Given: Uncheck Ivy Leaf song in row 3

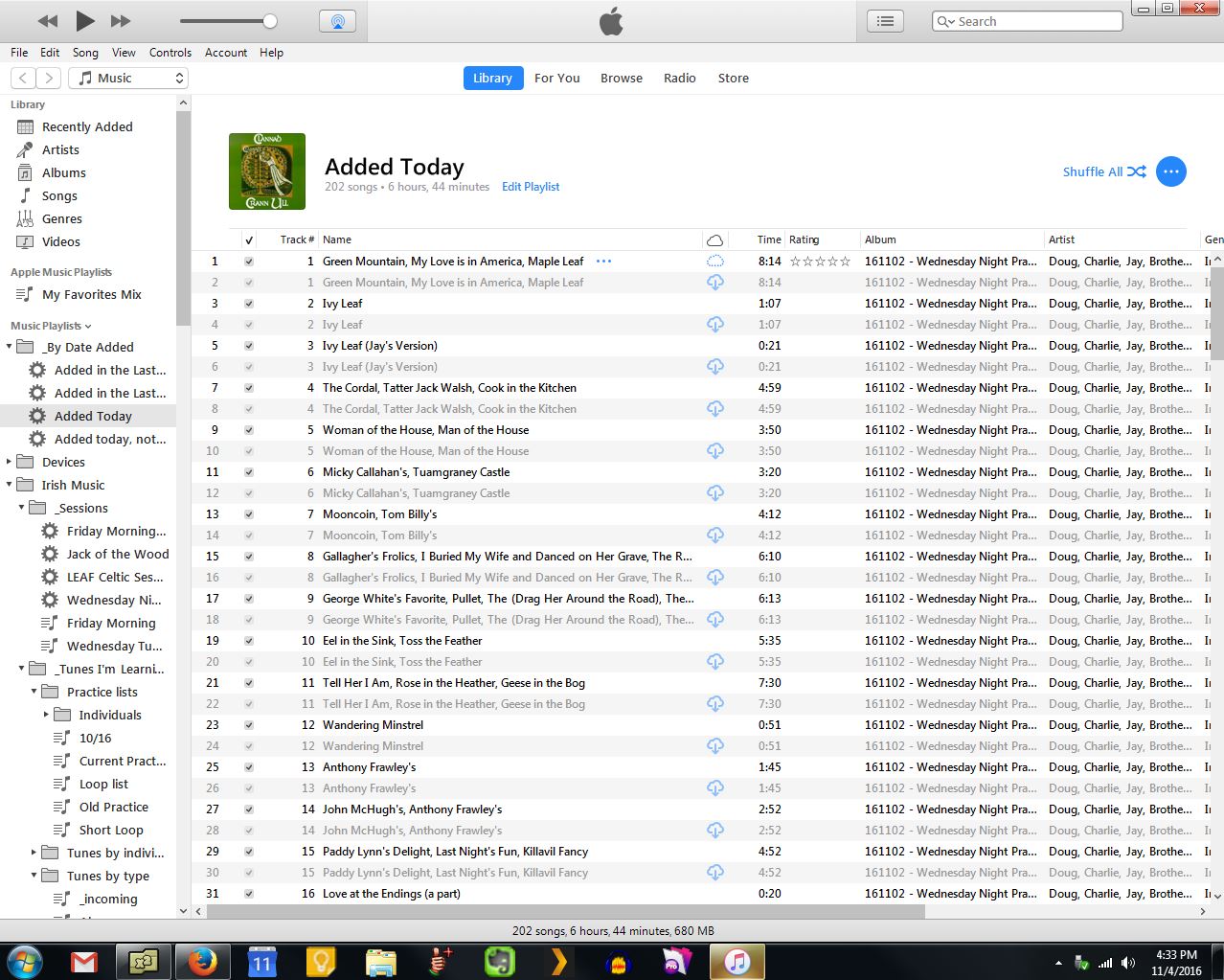Looking at the screenshot, I should click(249, 303).
